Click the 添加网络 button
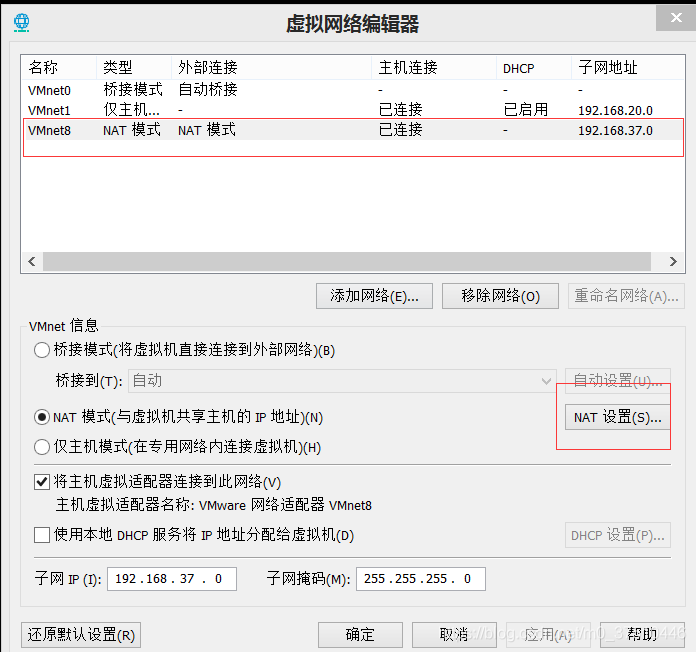 click(374, 296)
